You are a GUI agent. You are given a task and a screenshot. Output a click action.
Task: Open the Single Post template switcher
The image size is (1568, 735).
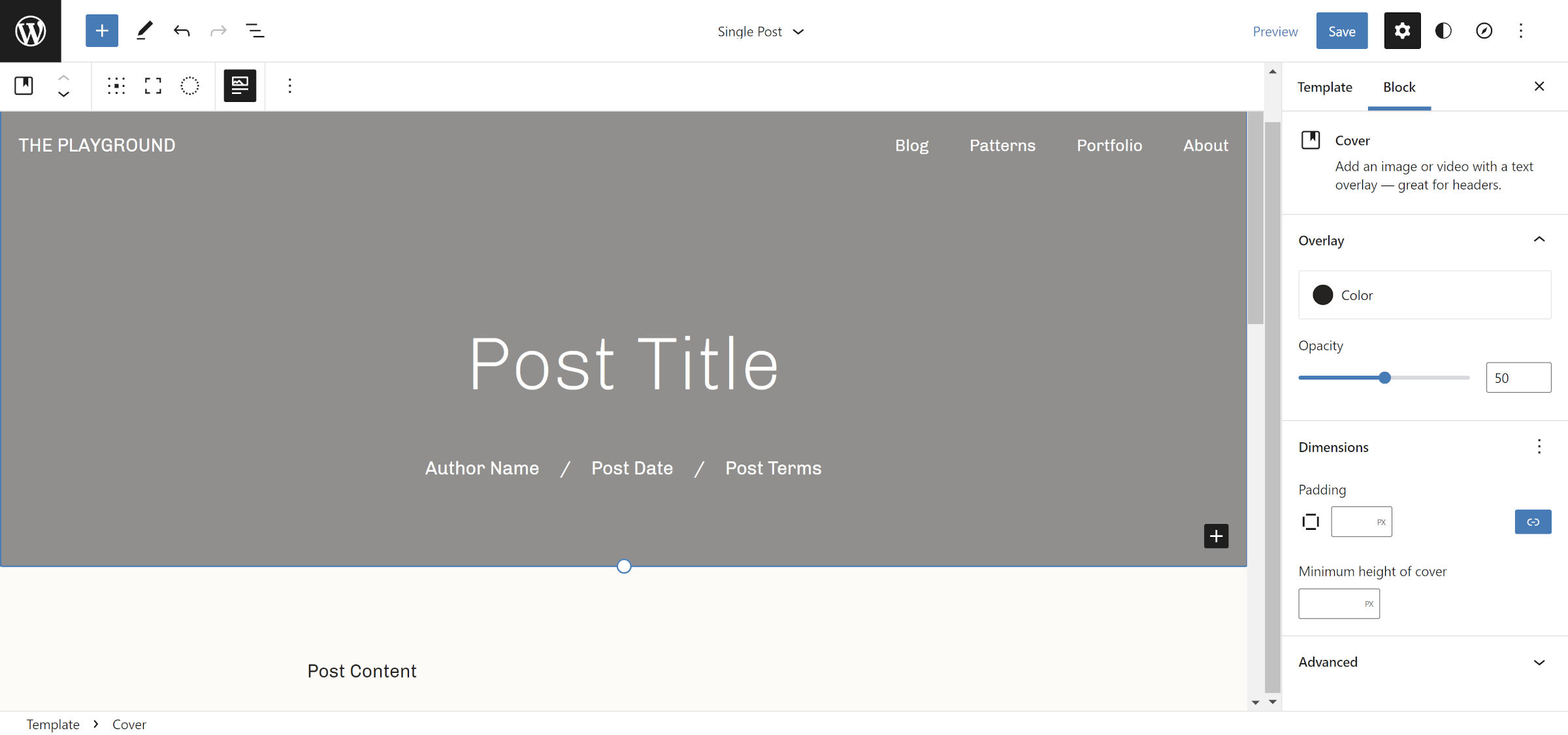[x=760, y=31]
